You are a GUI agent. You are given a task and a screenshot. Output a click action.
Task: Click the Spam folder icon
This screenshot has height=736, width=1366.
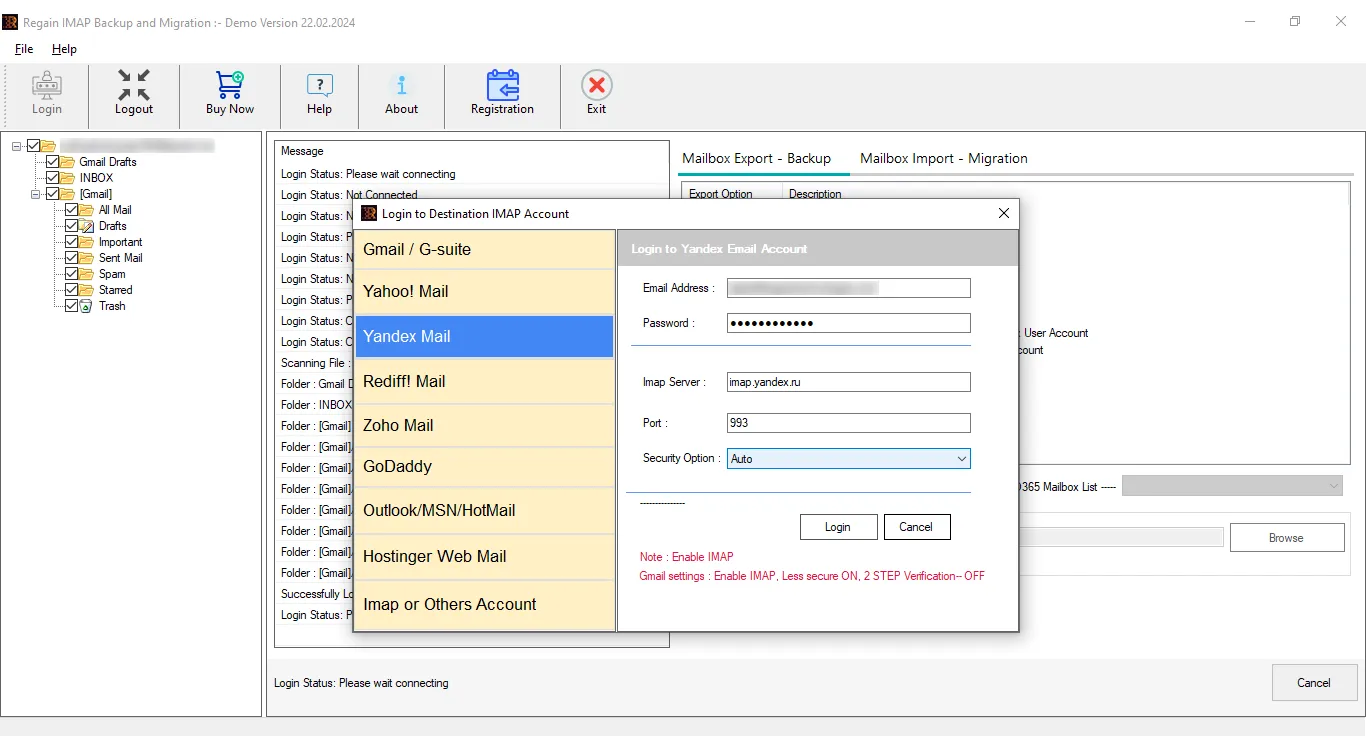click(x=86, y=274)
